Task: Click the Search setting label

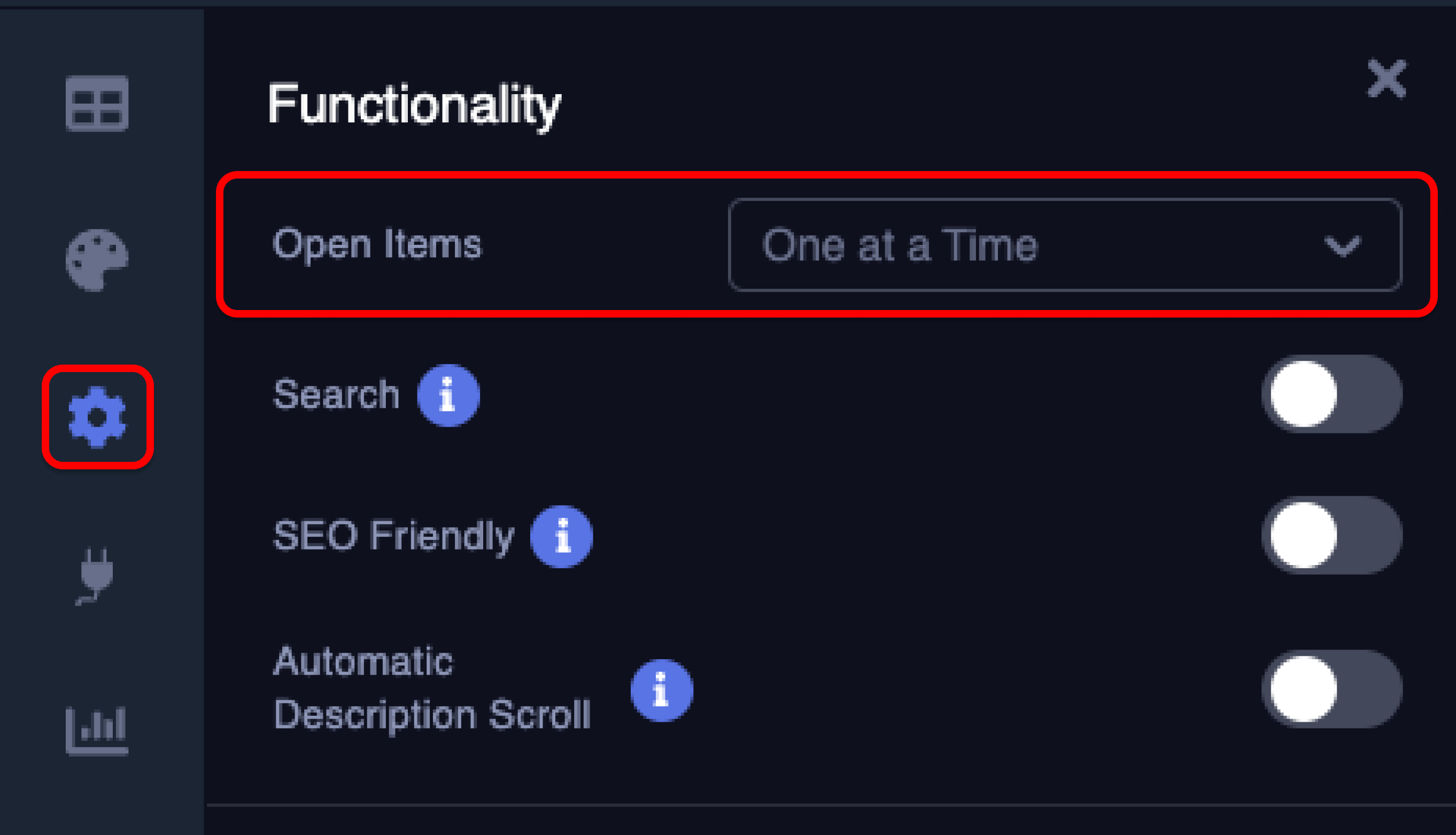Action: [336, 395]
